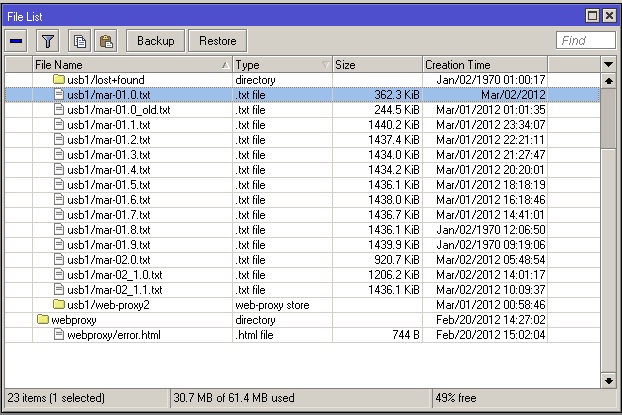Image resolution: width=622 pixels, height=415 pixels.
Task: Select file name usb1/mar-01.0.txt
Action: [109, 95]
